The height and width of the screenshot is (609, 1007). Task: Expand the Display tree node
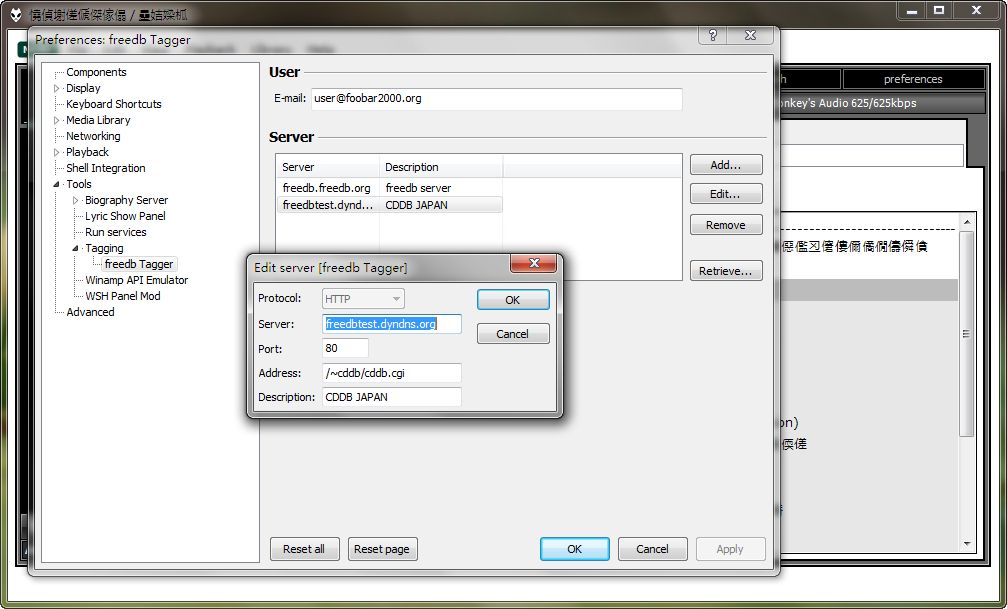pos(57,88)
